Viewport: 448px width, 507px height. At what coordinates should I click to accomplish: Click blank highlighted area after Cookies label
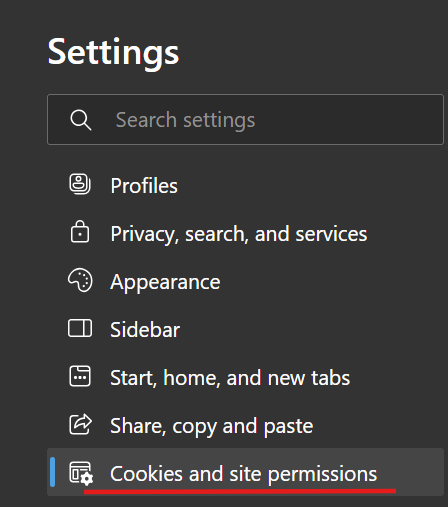click(412, 472)
